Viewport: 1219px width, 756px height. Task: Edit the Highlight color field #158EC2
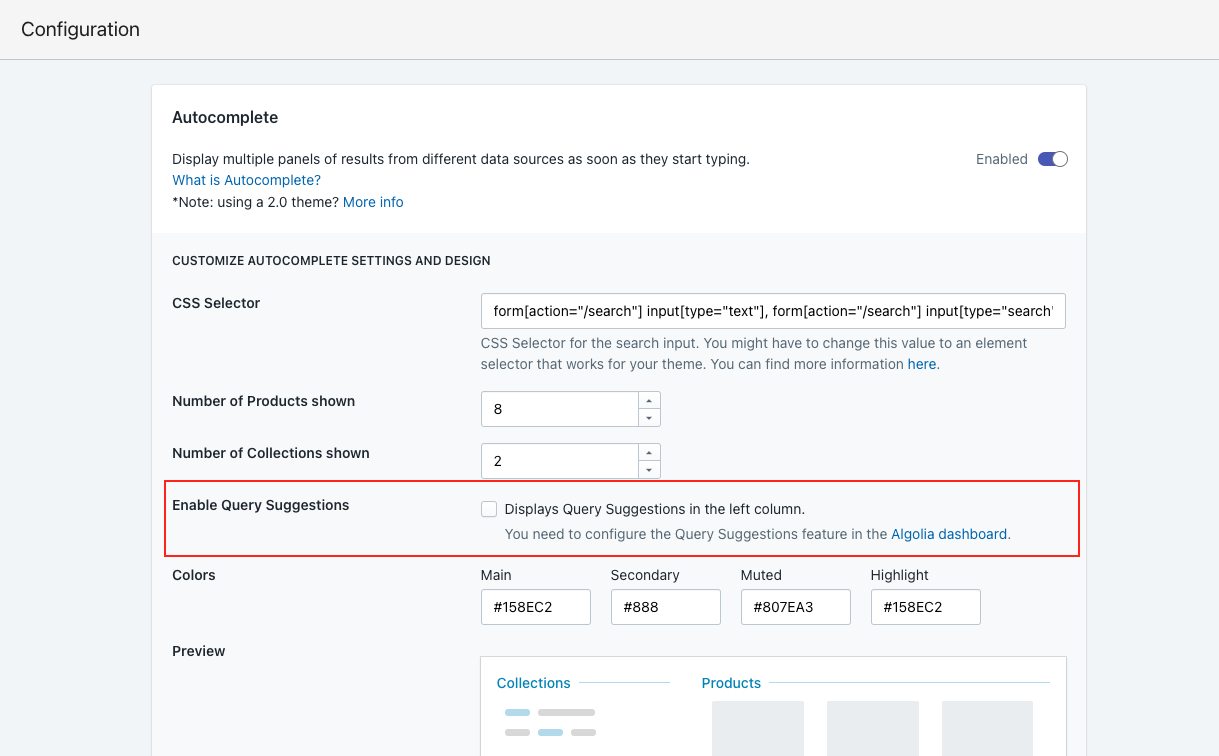click(x=926, y=607)
